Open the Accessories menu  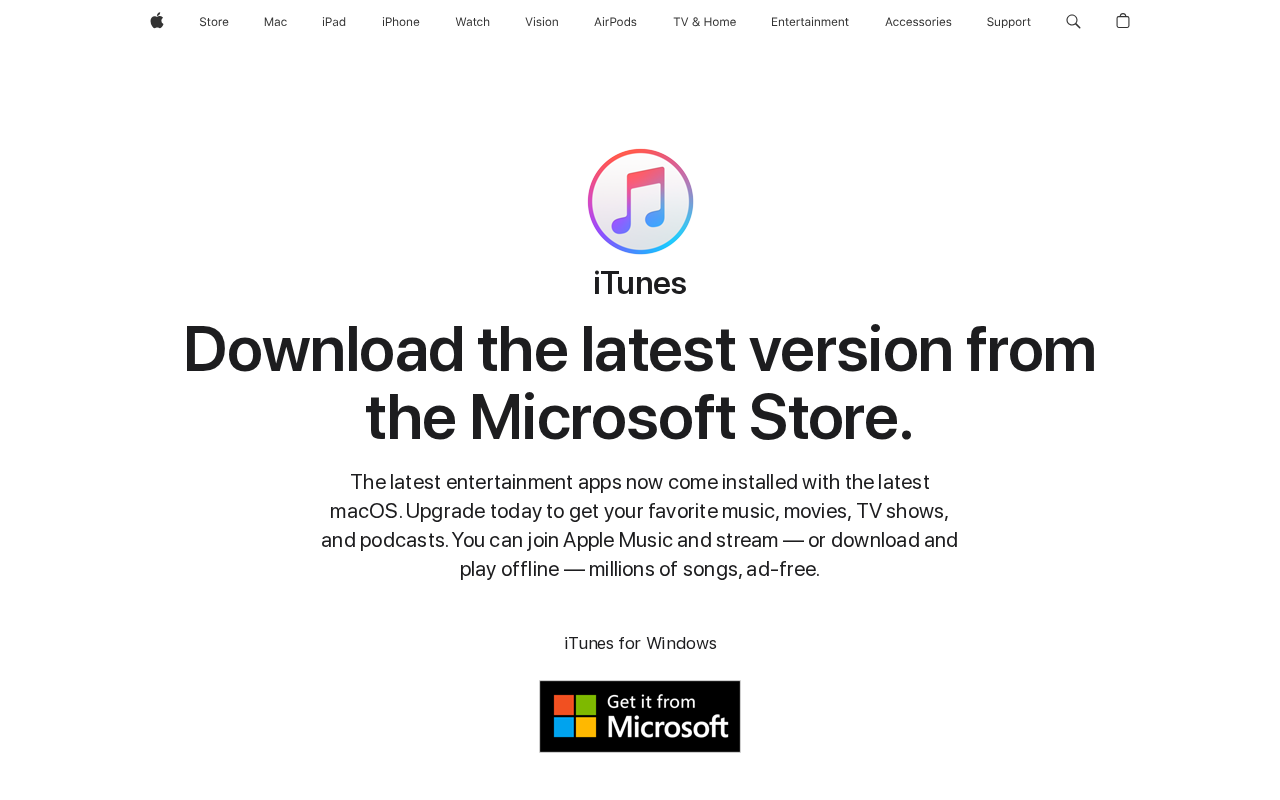pos(918,22)
